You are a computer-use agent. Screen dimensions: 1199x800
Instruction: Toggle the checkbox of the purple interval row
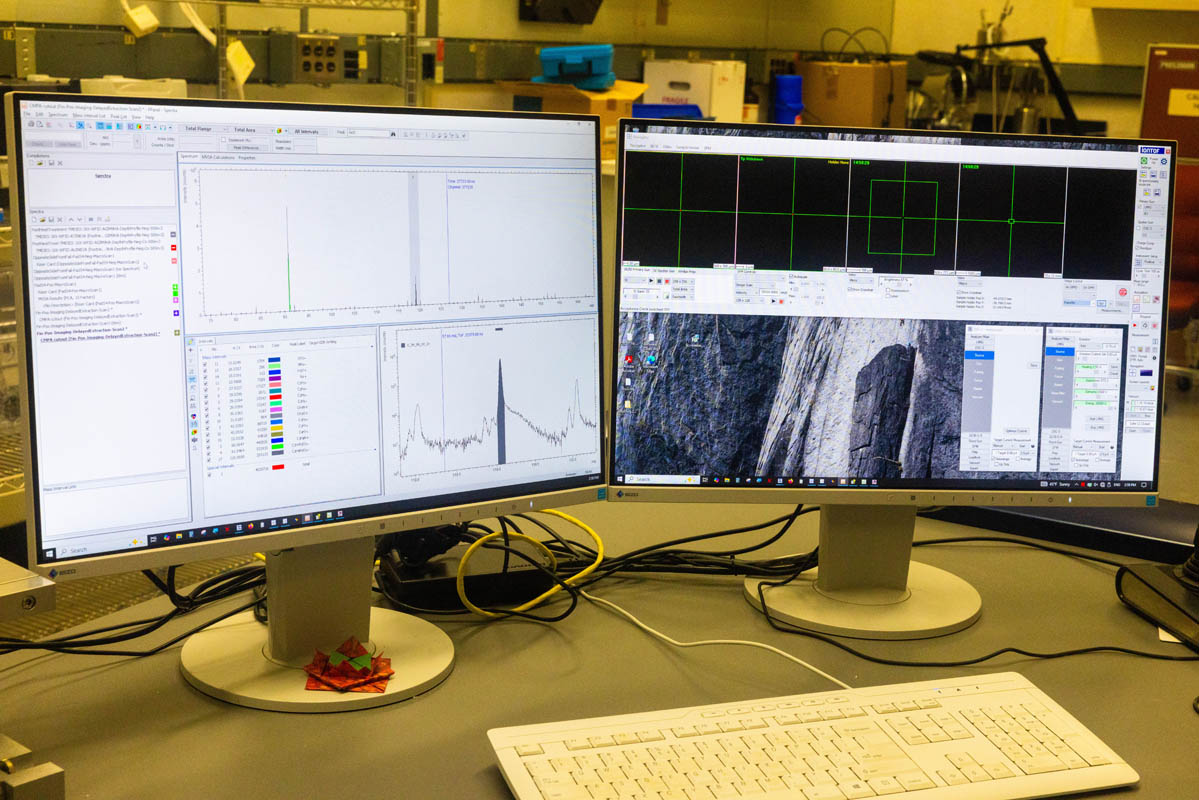point(206,383)
